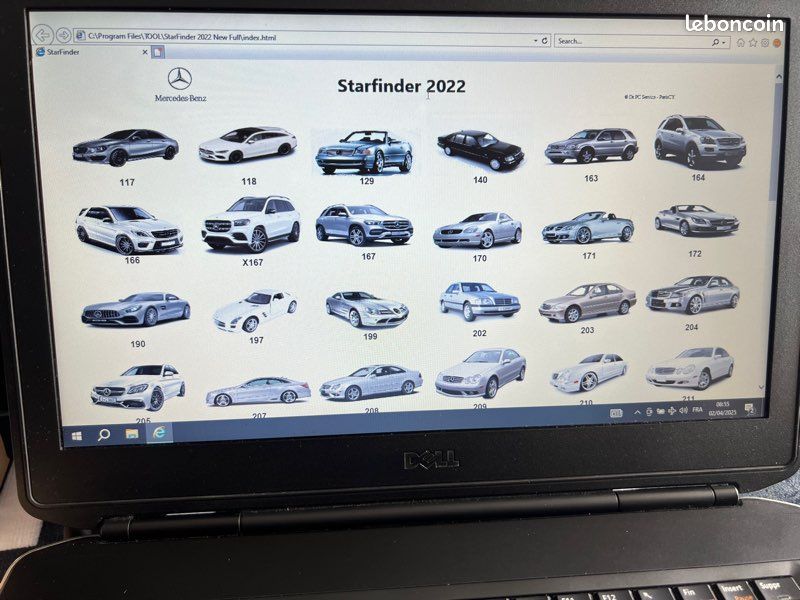Click the refresh icon in address bar
800x600 pixels.
(x=544, y=41)
